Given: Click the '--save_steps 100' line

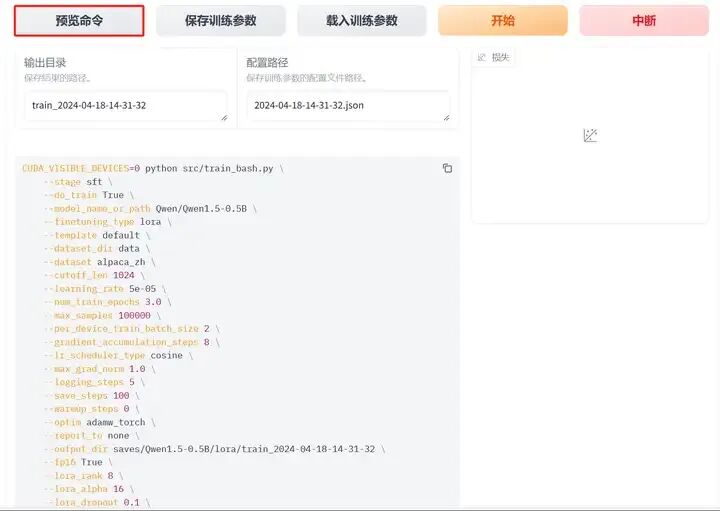Looking at the screenshot, I should point(91,395).
